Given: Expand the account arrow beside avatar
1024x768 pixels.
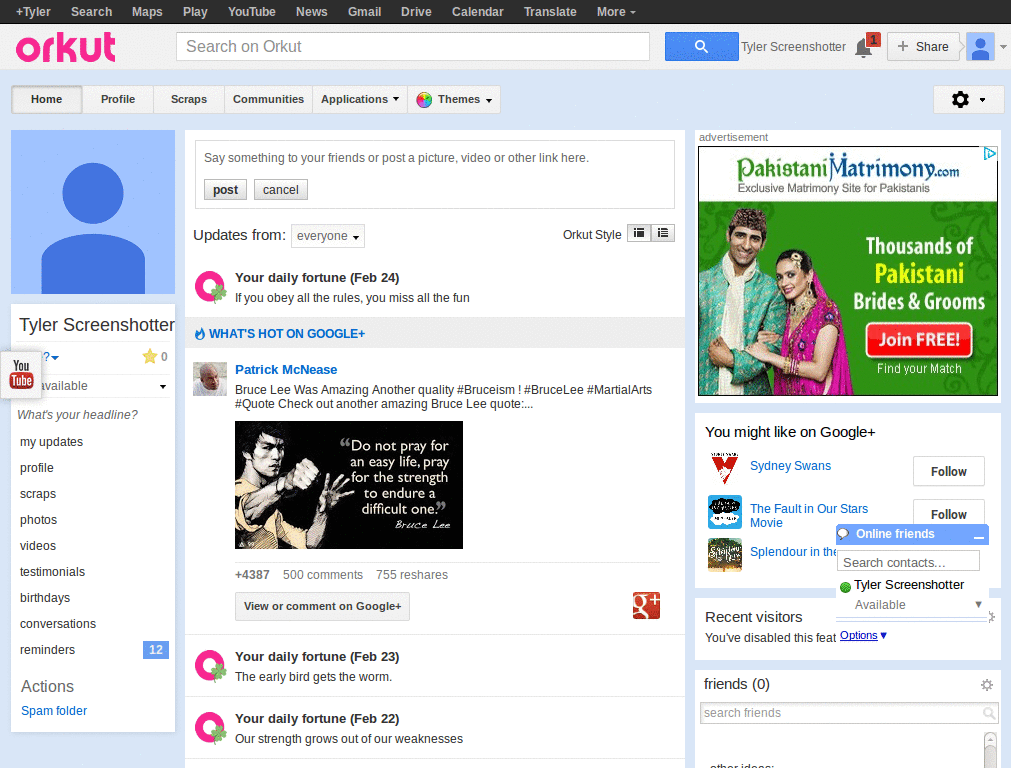Looking at the screenshot, I should pyautogui.click(x=1003, y=47).
